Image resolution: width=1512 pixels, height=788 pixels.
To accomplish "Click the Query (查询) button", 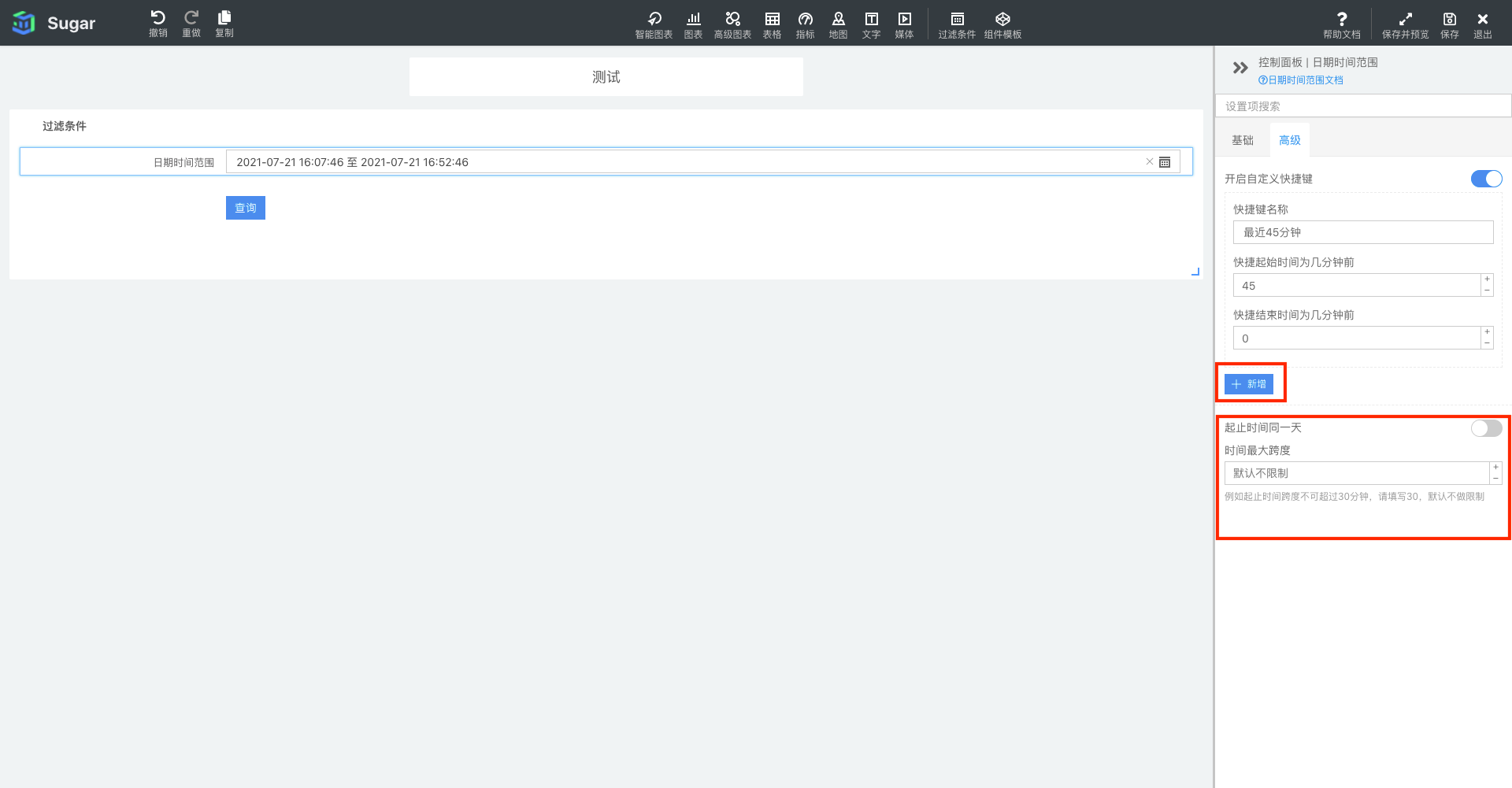I will coord(246,208).
